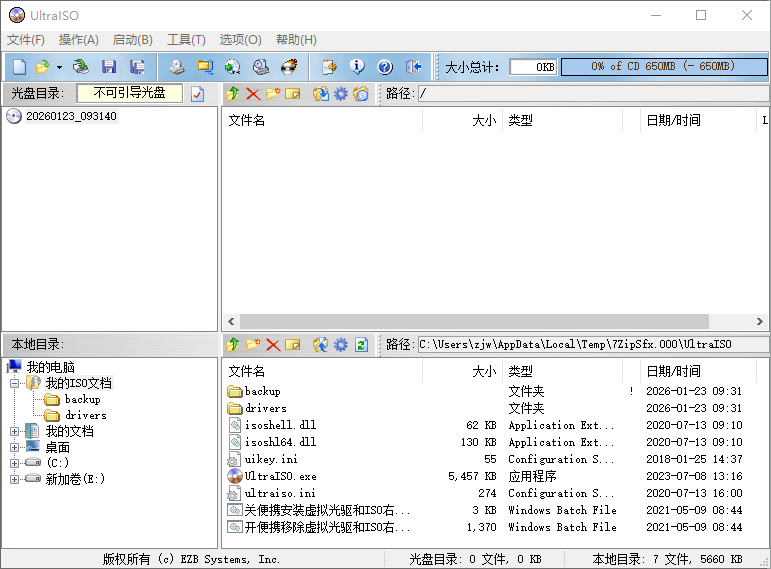
Task: Create new folder in disc directory toolbar
Action: (x=273, y=93)
